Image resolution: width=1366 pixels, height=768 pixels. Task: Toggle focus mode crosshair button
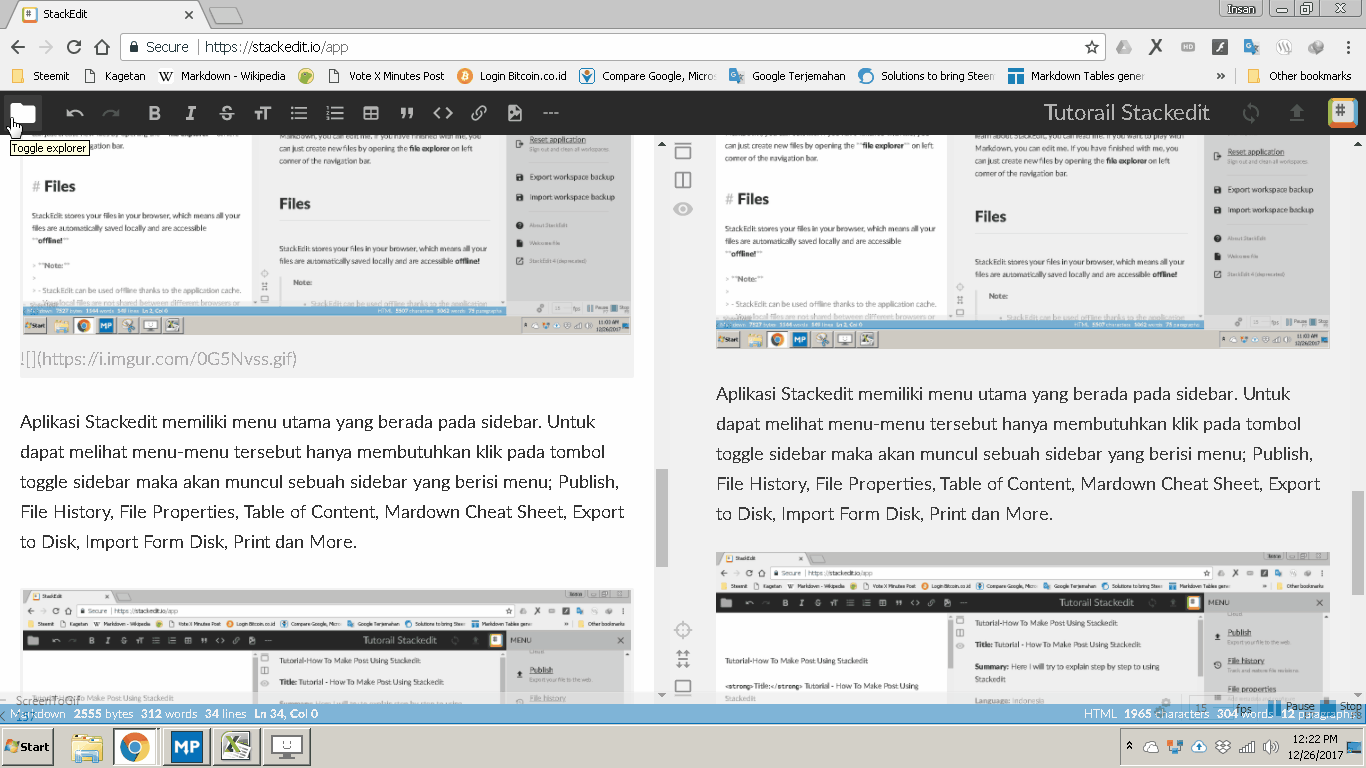[x=683, y=630]
